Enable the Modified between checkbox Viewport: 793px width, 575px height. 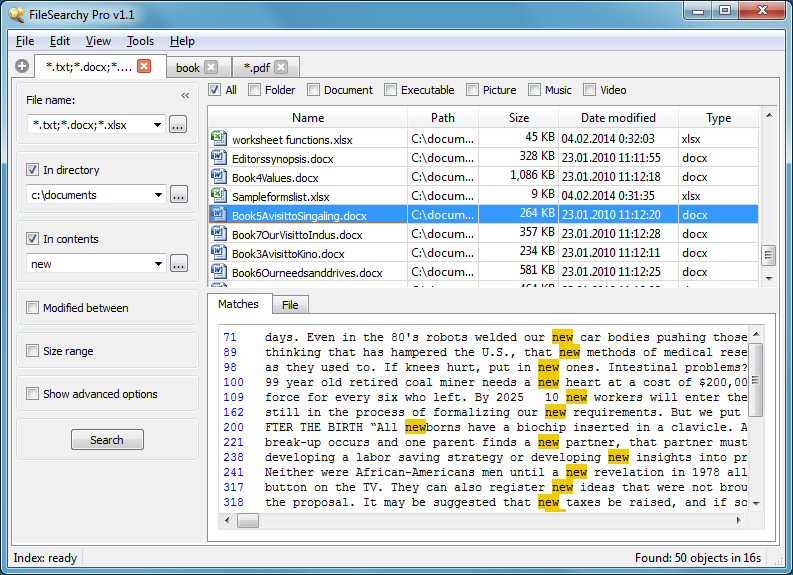point(32,307)
